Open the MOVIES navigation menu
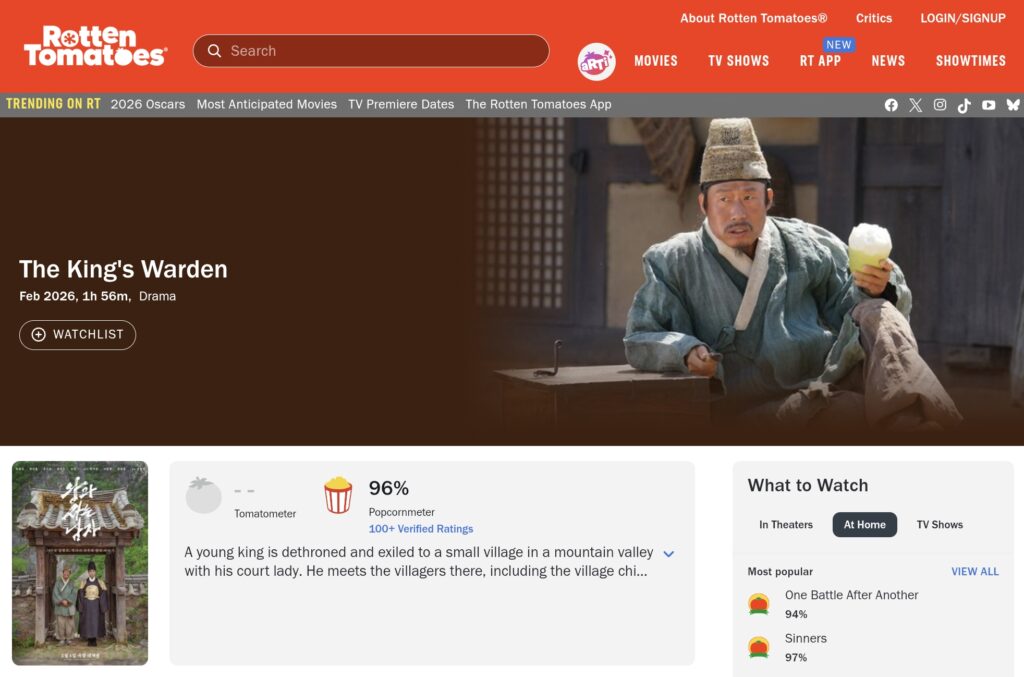Screen dimensions: 1024x677 click(656, 61)
